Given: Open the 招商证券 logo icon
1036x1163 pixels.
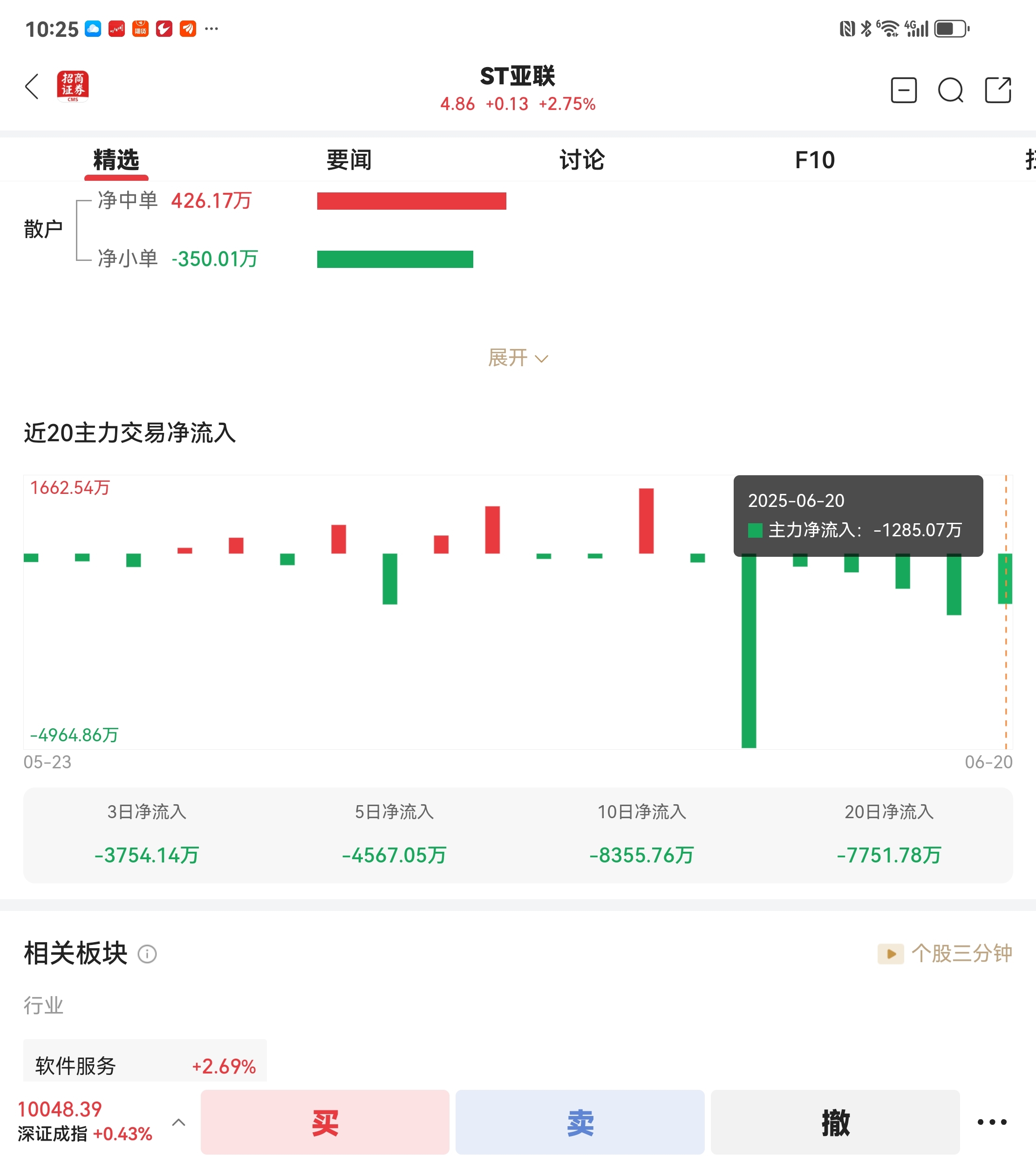Looking at the screenshot, I should pyautogui.click(x=73, y=87).
